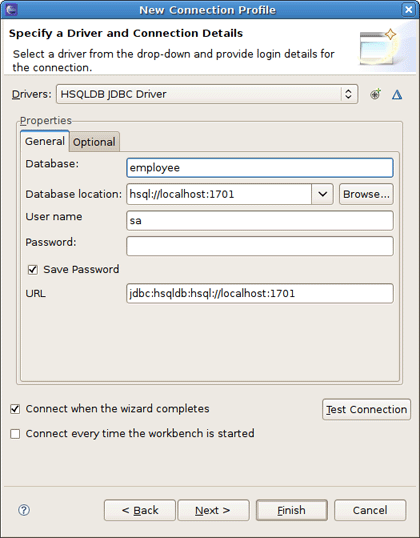Click the User name field with sa
Viewport: 420px width, 538px height.
coord(260,220)
